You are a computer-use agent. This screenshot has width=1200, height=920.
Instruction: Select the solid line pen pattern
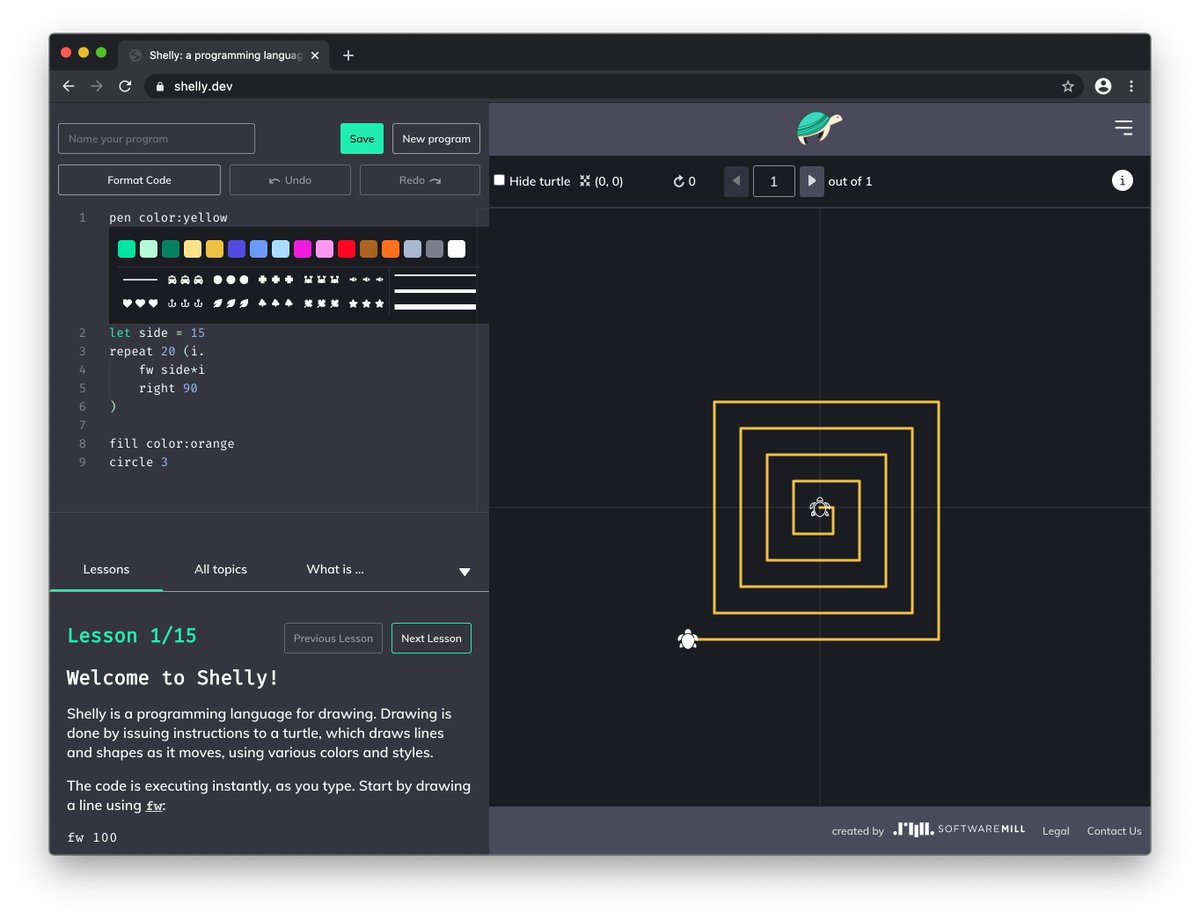point(140,280)
